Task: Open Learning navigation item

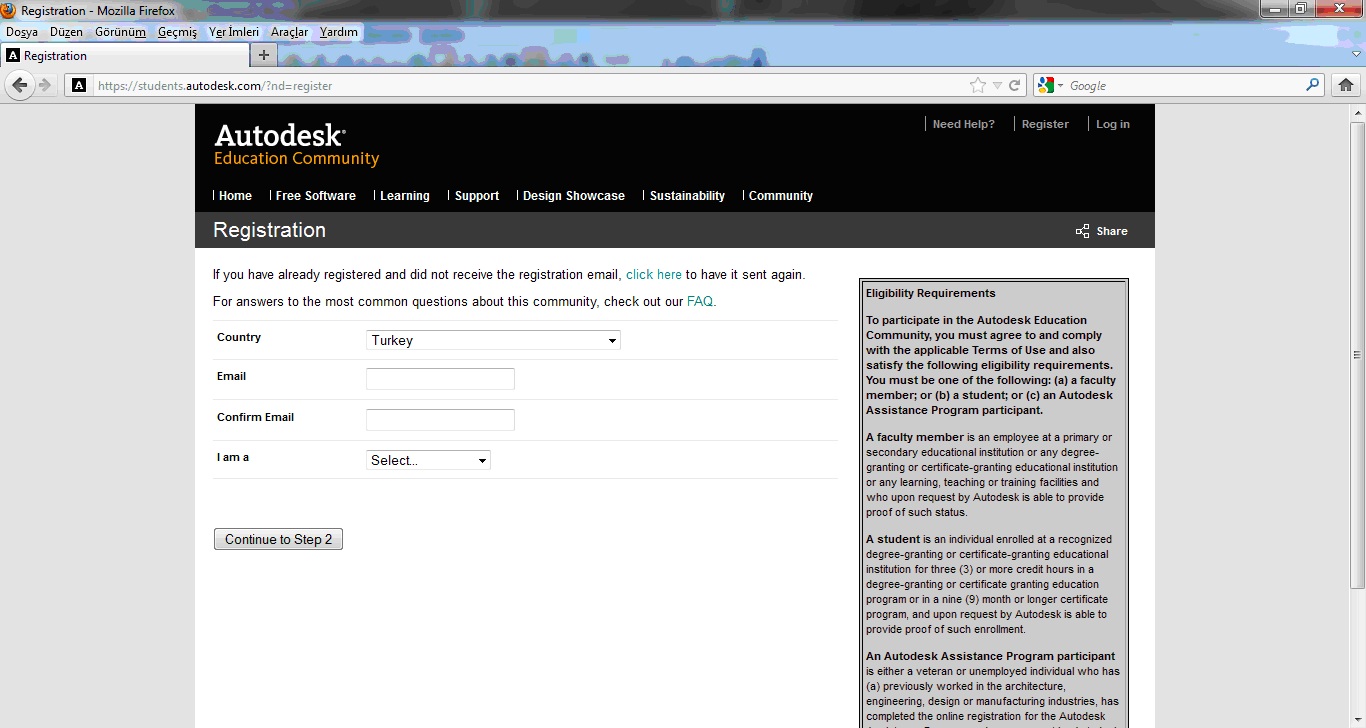Action: click(x=405, y=196)
